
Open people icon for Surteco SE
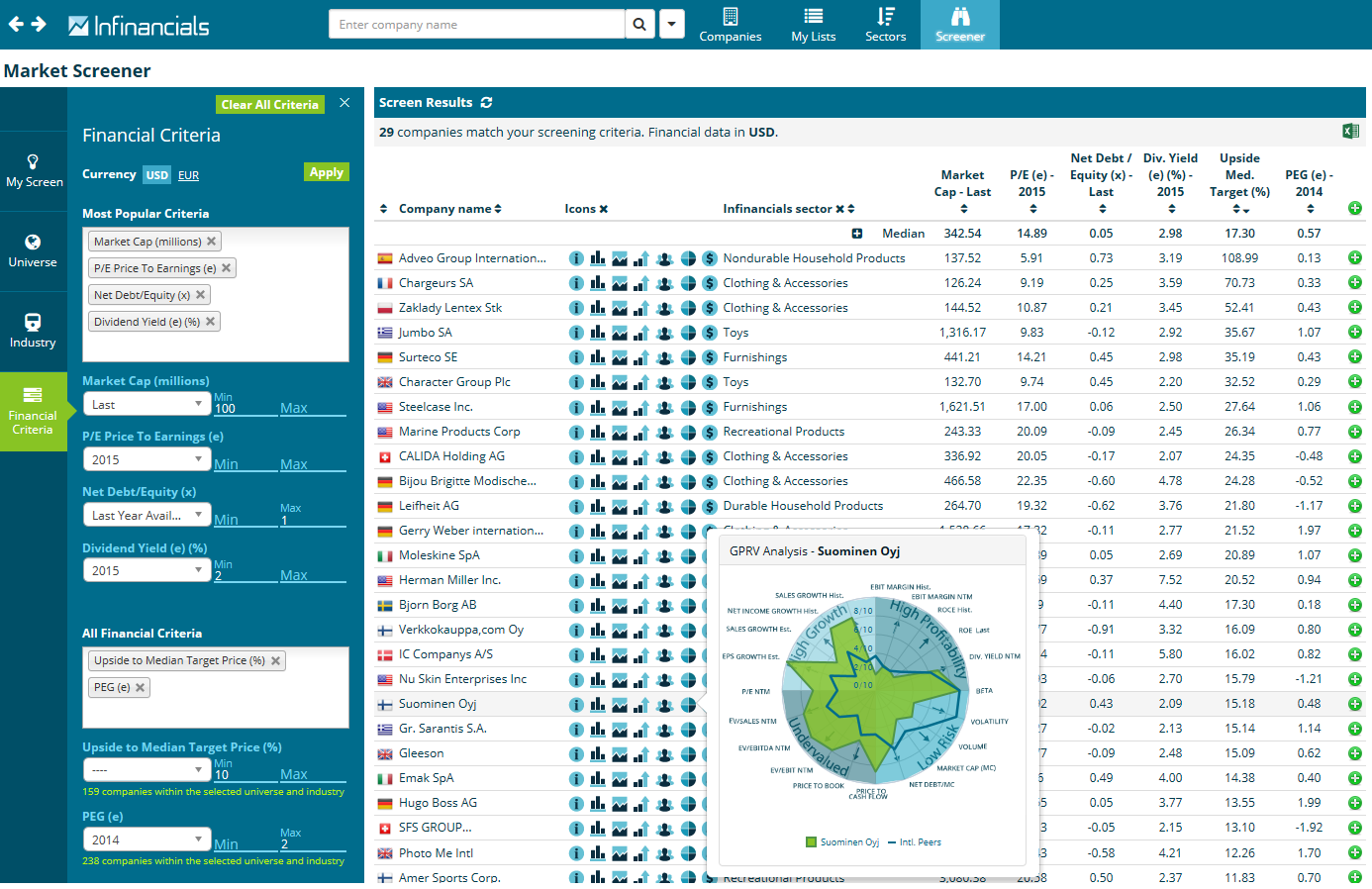(x=664, y=357)
